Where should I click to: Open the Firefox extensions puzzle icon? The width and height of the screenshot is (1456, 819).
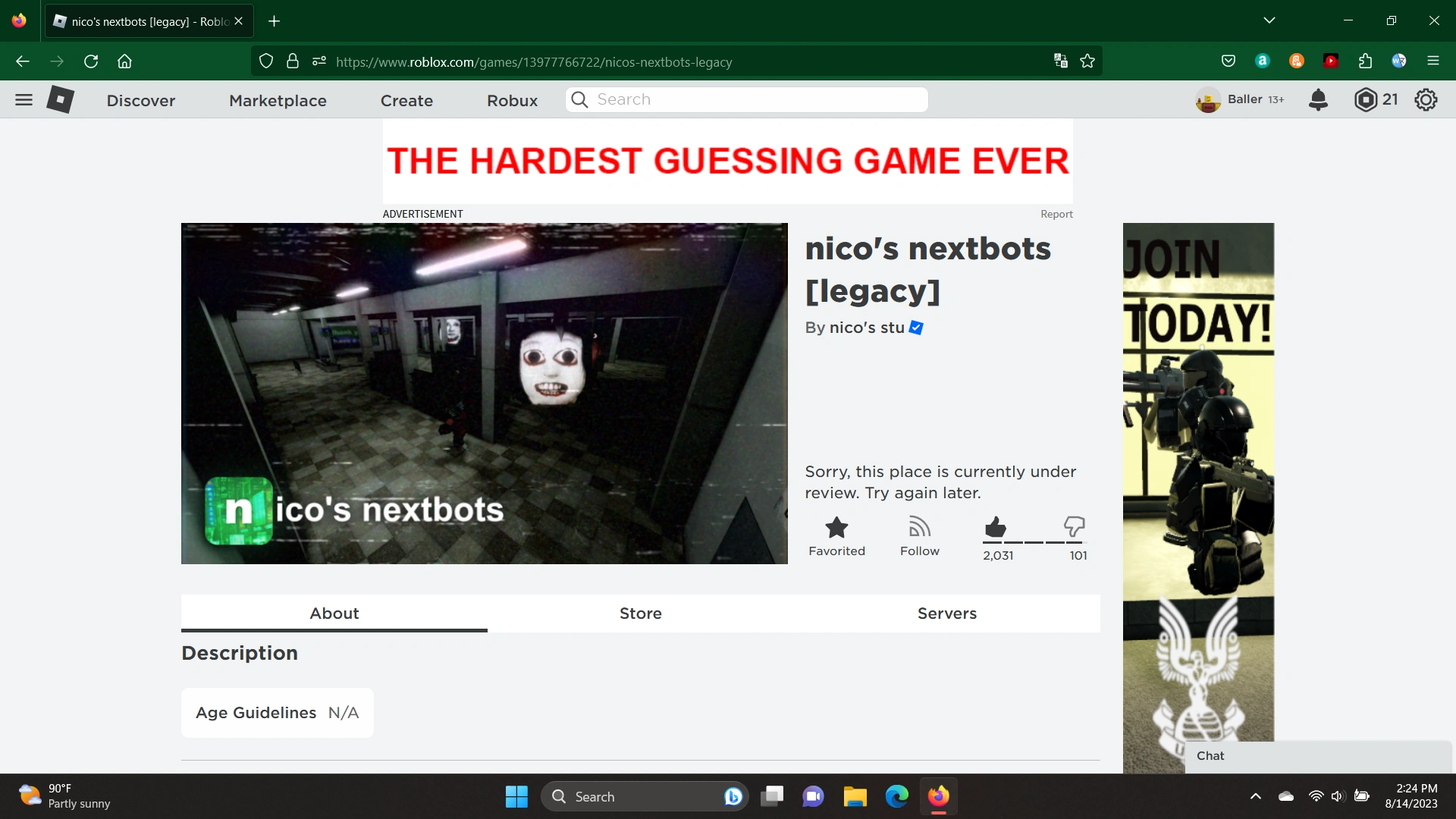pyautogui.click(x=1365, y=61)
